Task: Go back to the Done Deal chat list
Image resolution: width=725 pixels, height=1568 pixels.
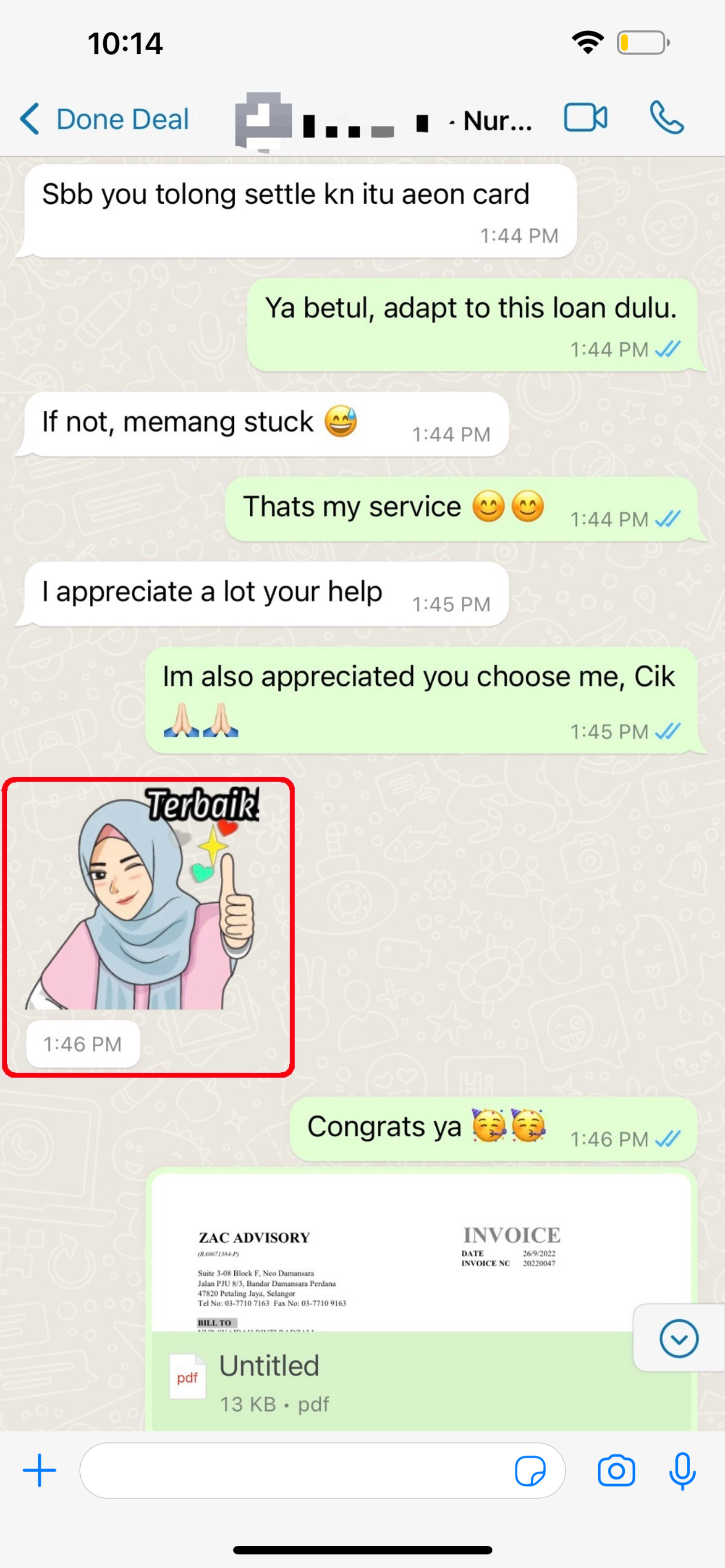Action: [104, 119]
